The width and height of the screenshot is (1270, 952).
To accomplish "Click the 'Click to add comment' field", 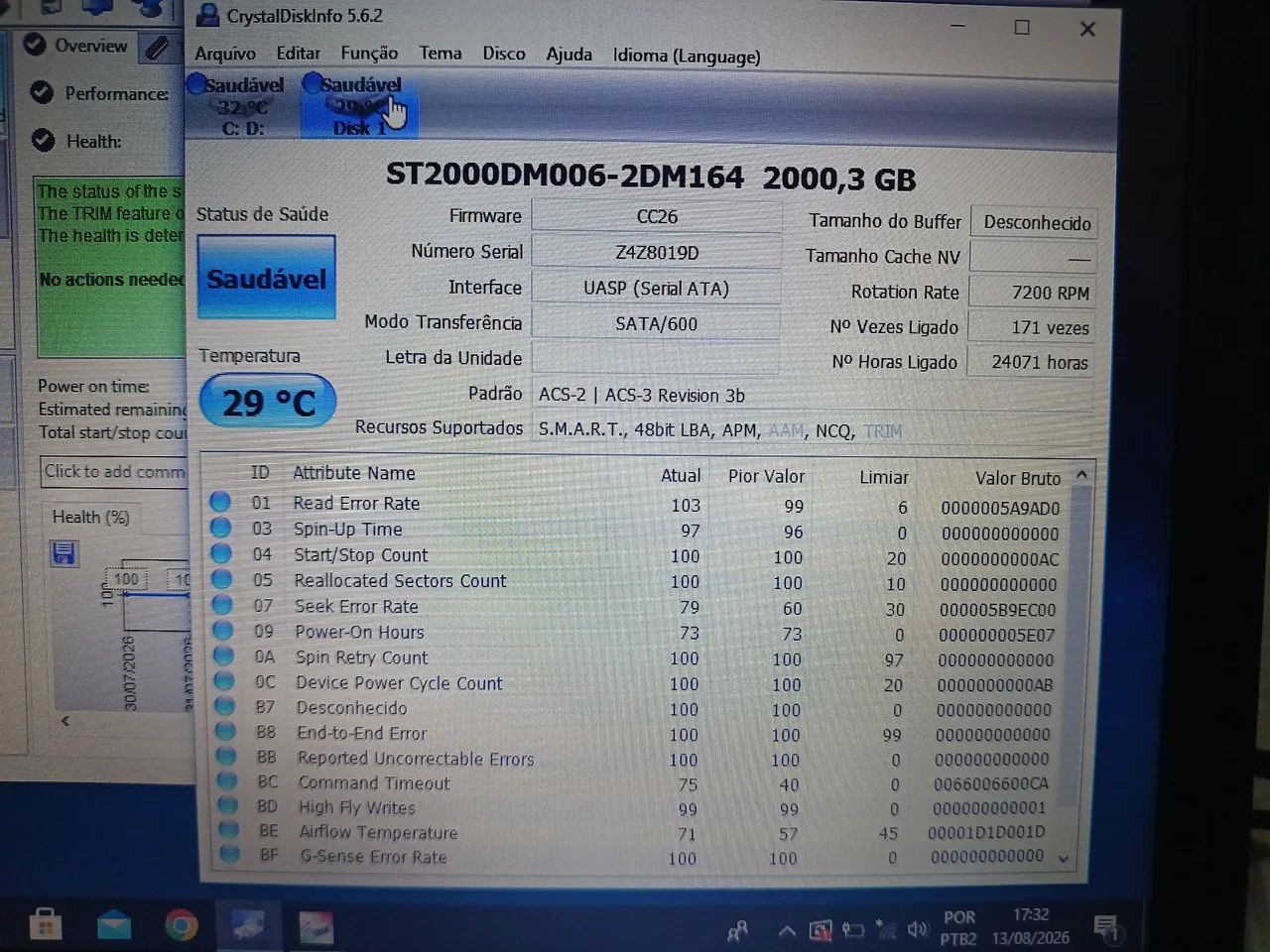I will (x=113, y=472).
